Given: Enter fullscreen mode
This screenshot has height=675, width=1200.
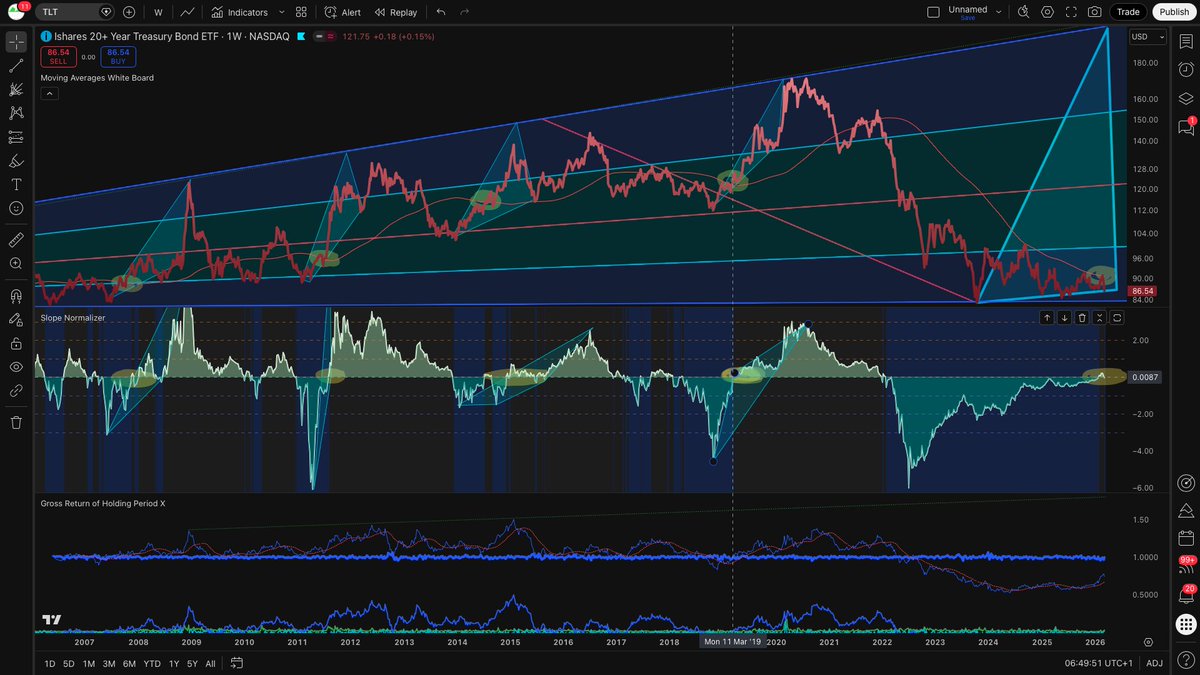Looking at the screenshot, I should pos(1071,12).
